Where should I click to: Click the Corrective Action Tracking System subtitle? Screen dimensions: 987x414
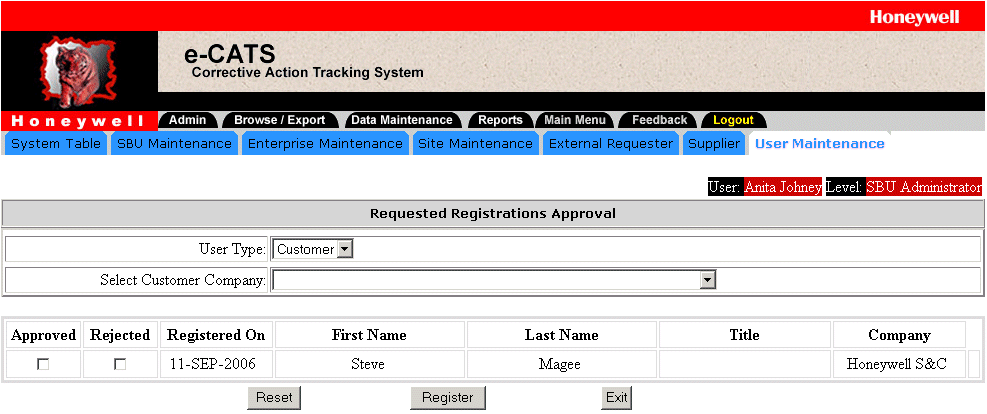point(307,72)
